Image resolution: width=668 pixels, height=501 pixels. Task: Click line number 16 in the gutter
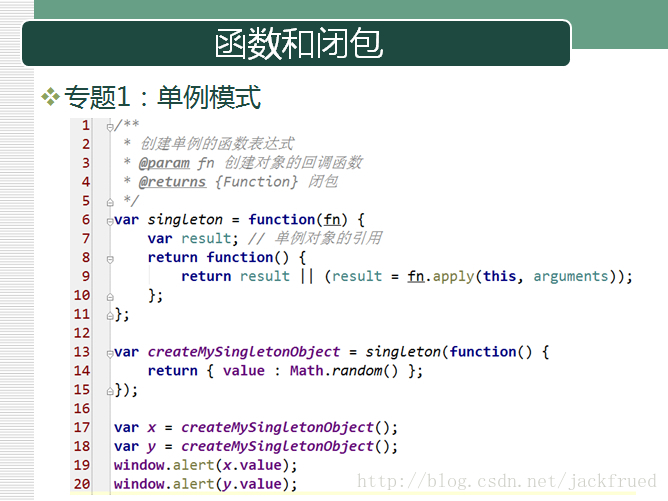pyautogui.click(x=82, y=408)
